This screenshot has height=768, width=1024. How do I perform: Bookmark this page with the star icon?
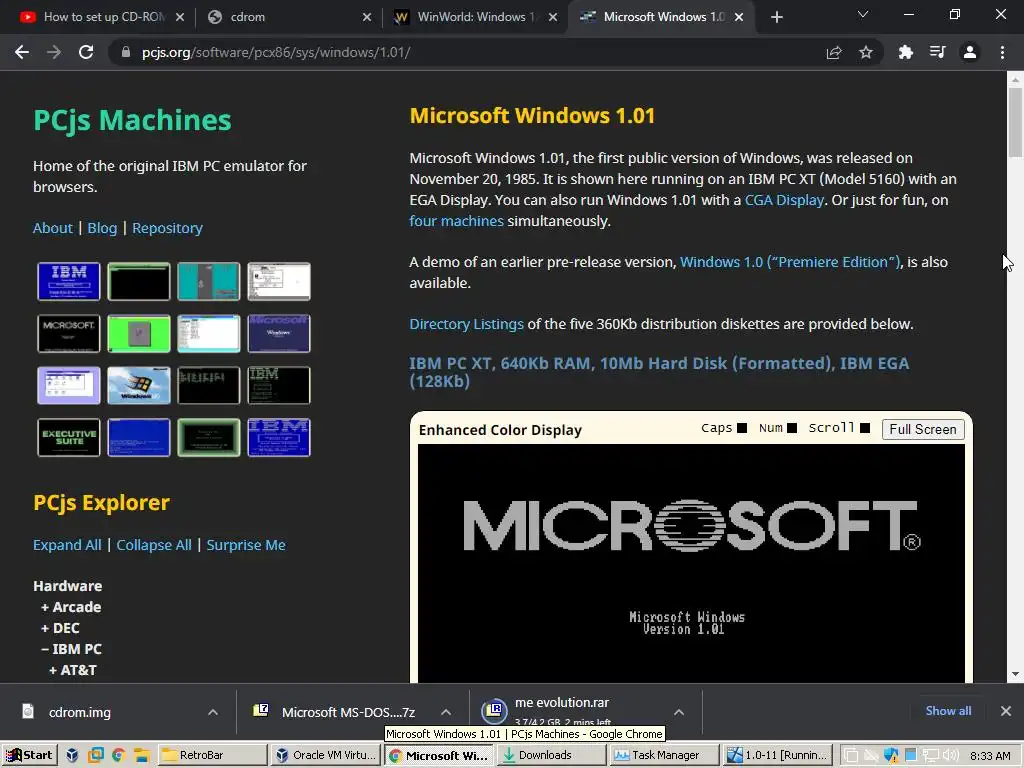866,52
